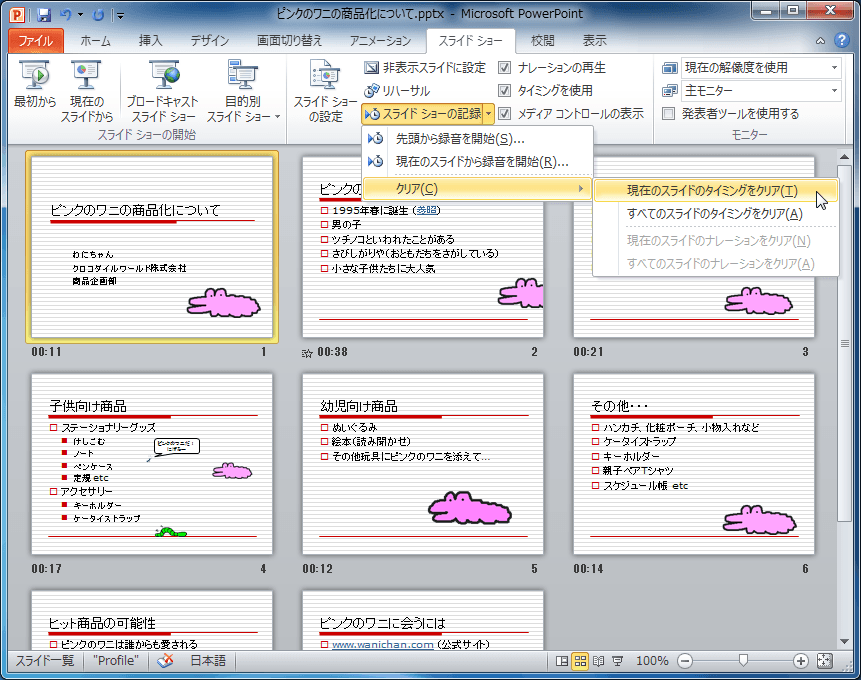This screenshot has width=861, height=680.
Task: Choose すべてのスライドのタイミングをクリア(A)
Action: pyautogui.click(x=715, y=214)
